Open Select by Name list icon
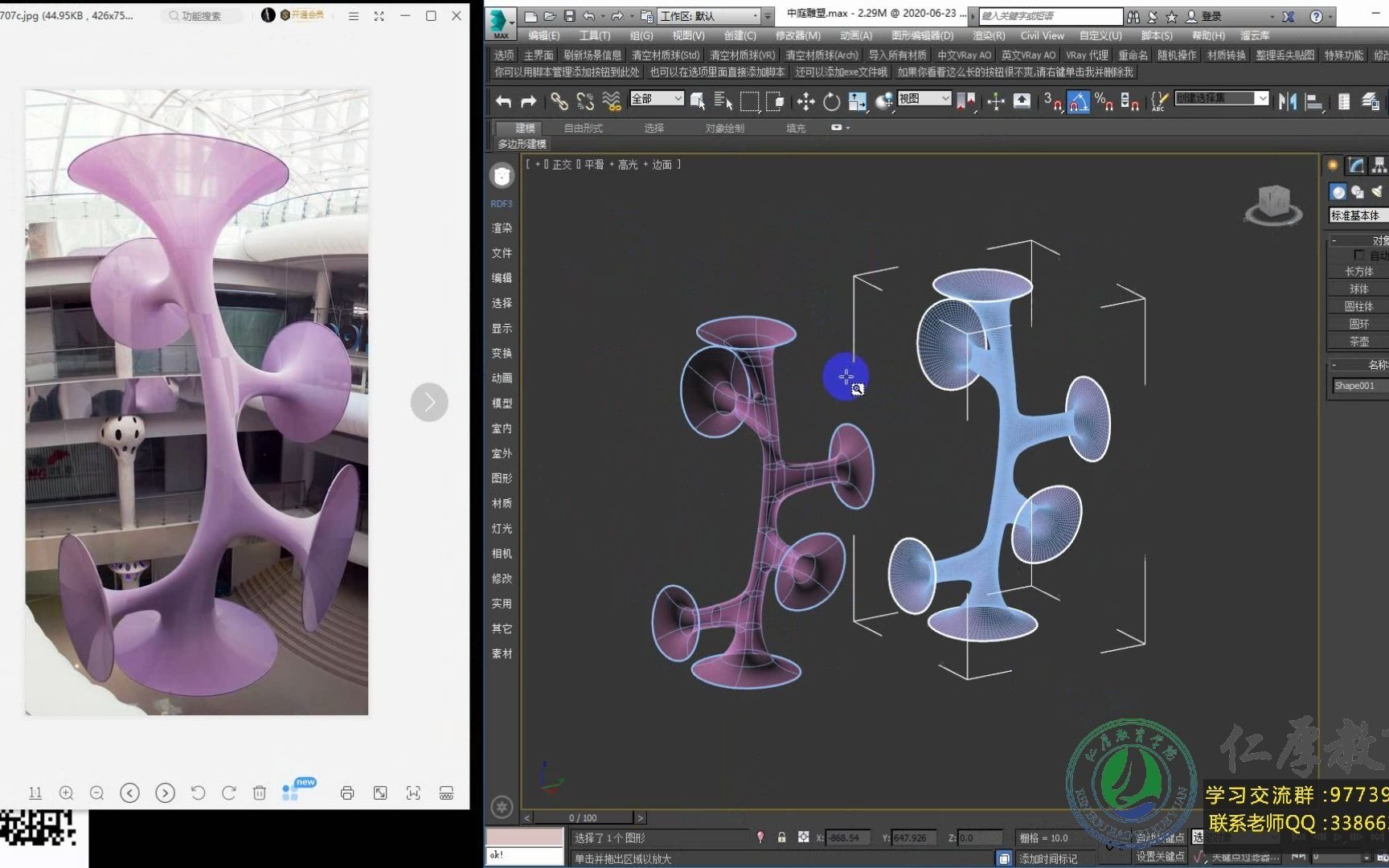This screenshot has width=1389, height=868. 723,101
